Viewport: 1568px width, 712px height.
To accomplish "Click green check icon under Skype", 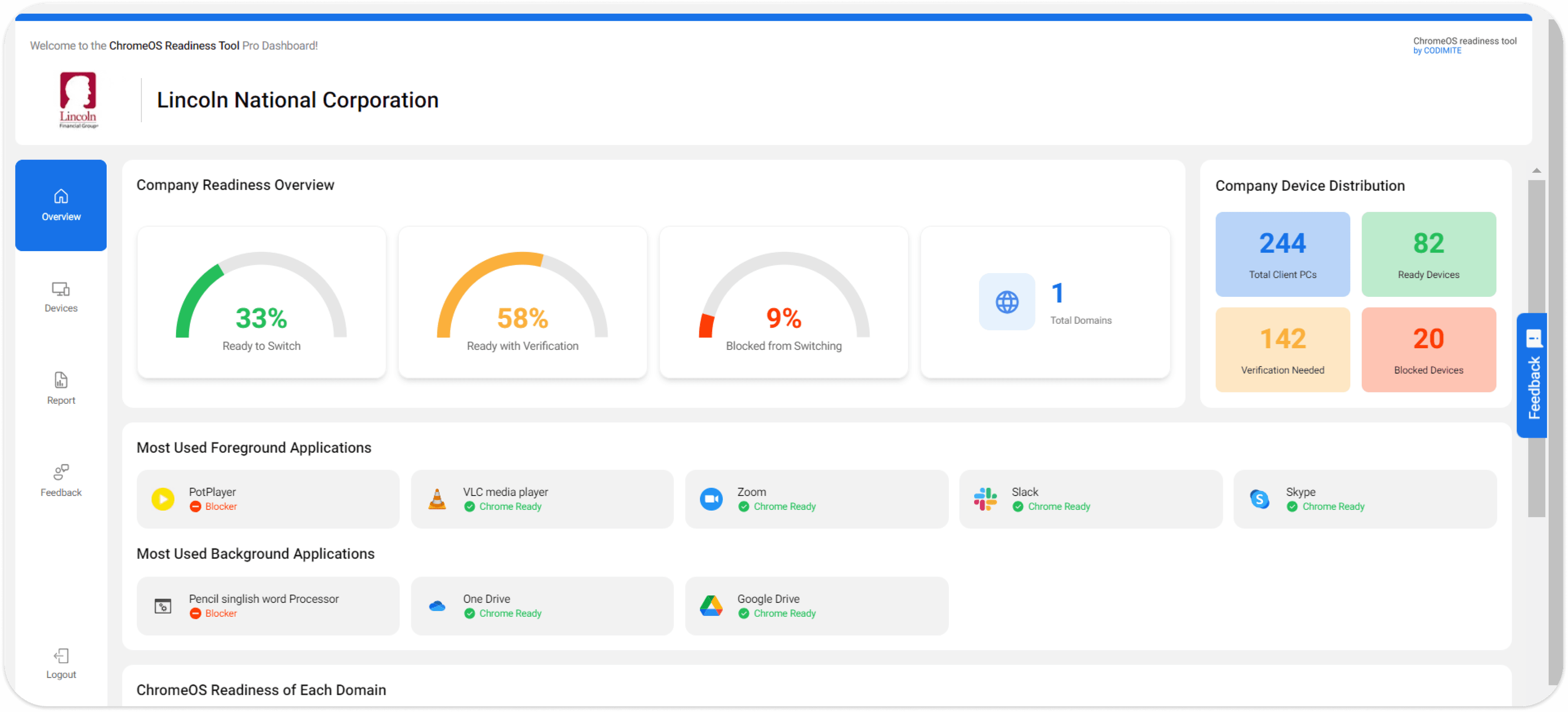I will [1292, 507].
